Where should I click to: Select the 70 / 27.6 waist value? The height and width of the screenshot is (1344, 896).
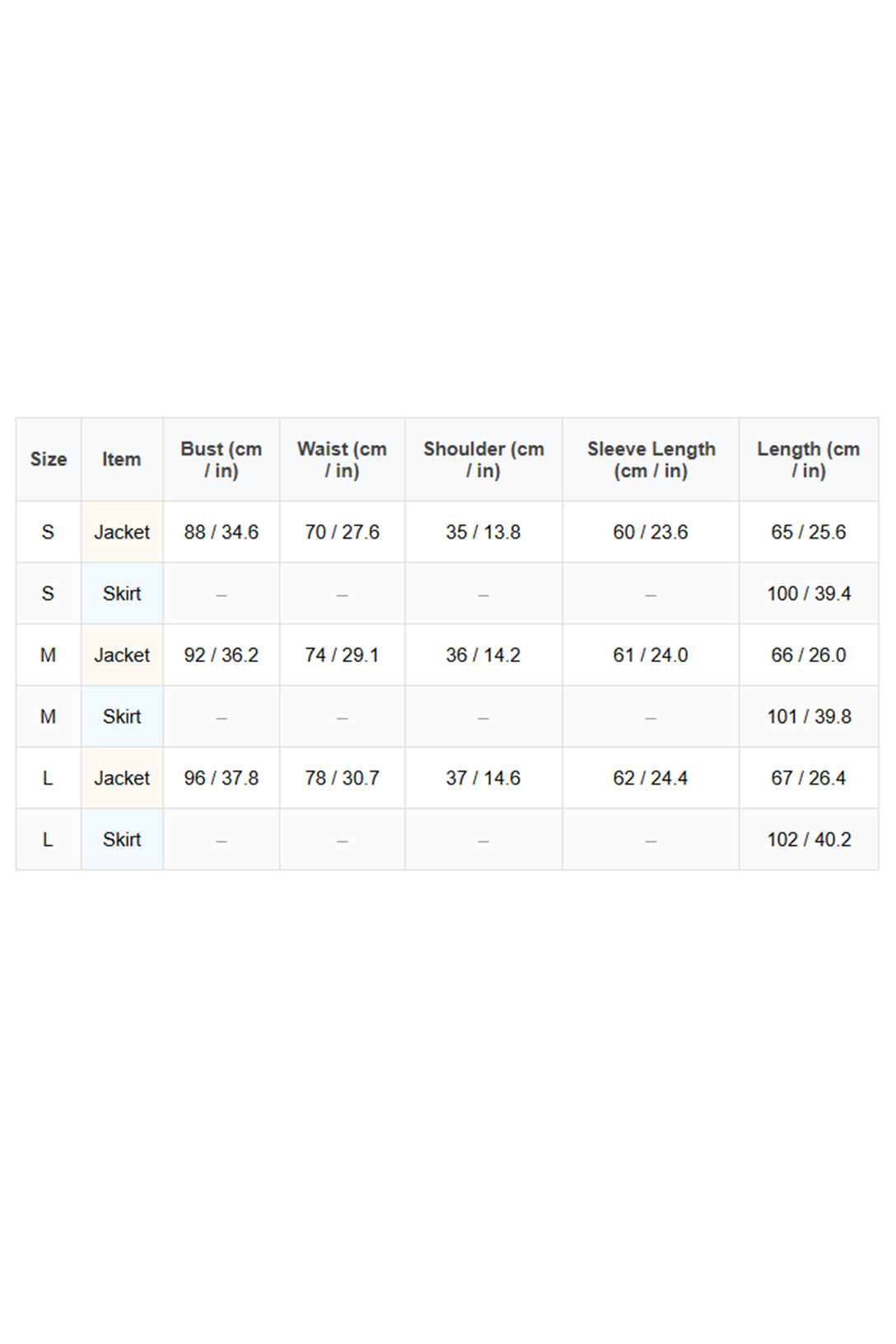[x=342, y=532]
